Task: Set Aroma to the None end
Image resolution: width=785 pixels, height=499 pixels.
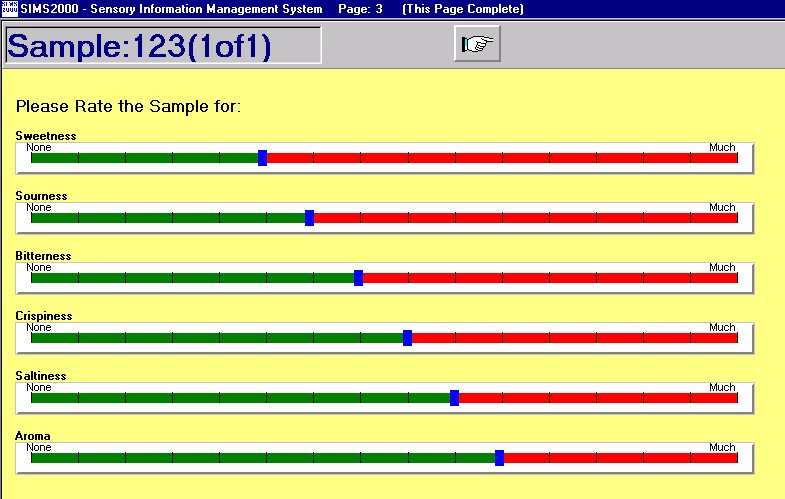Action: [x=33, y=458]
